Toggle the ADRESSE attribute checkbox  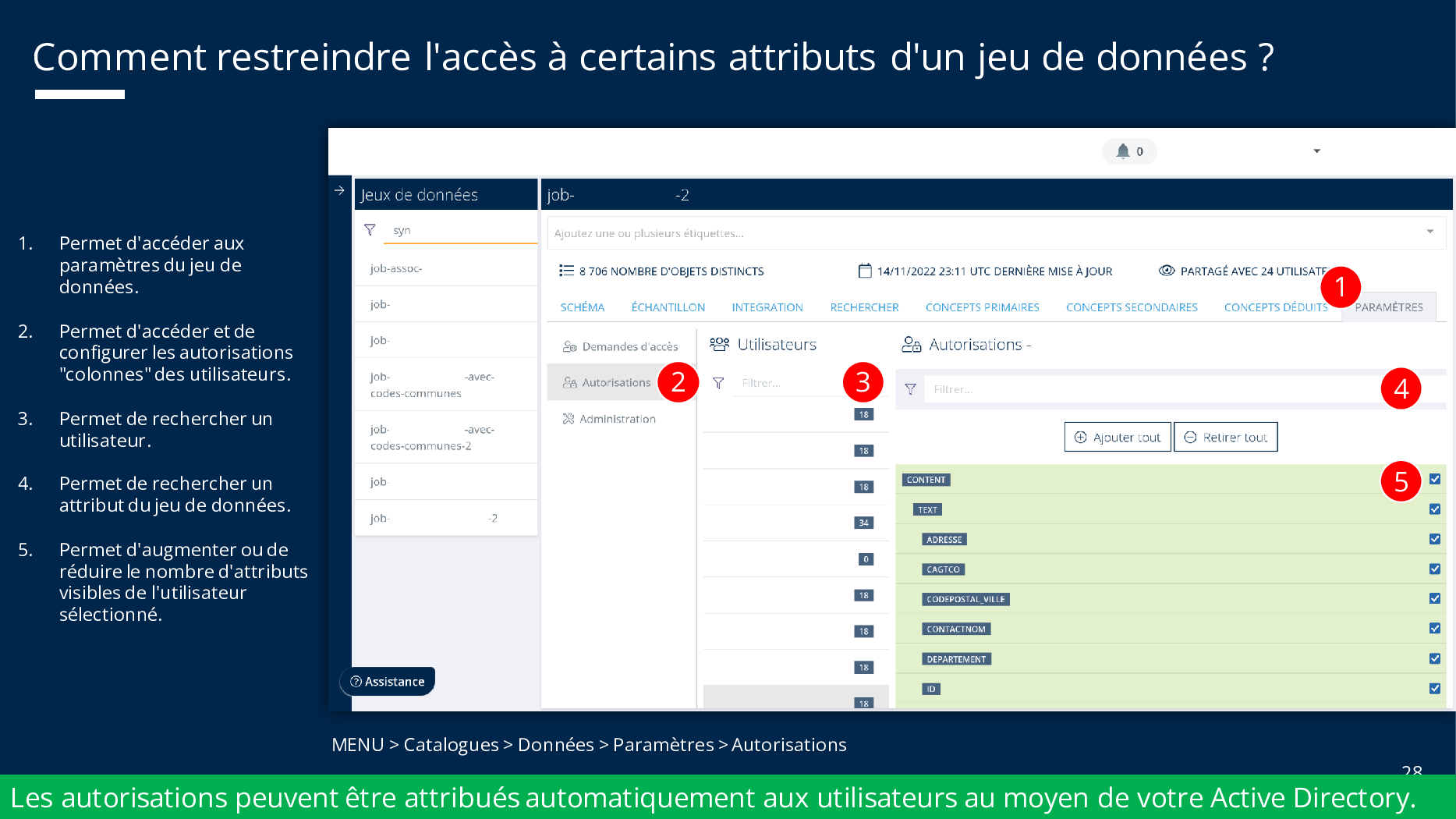[1434, 539]
